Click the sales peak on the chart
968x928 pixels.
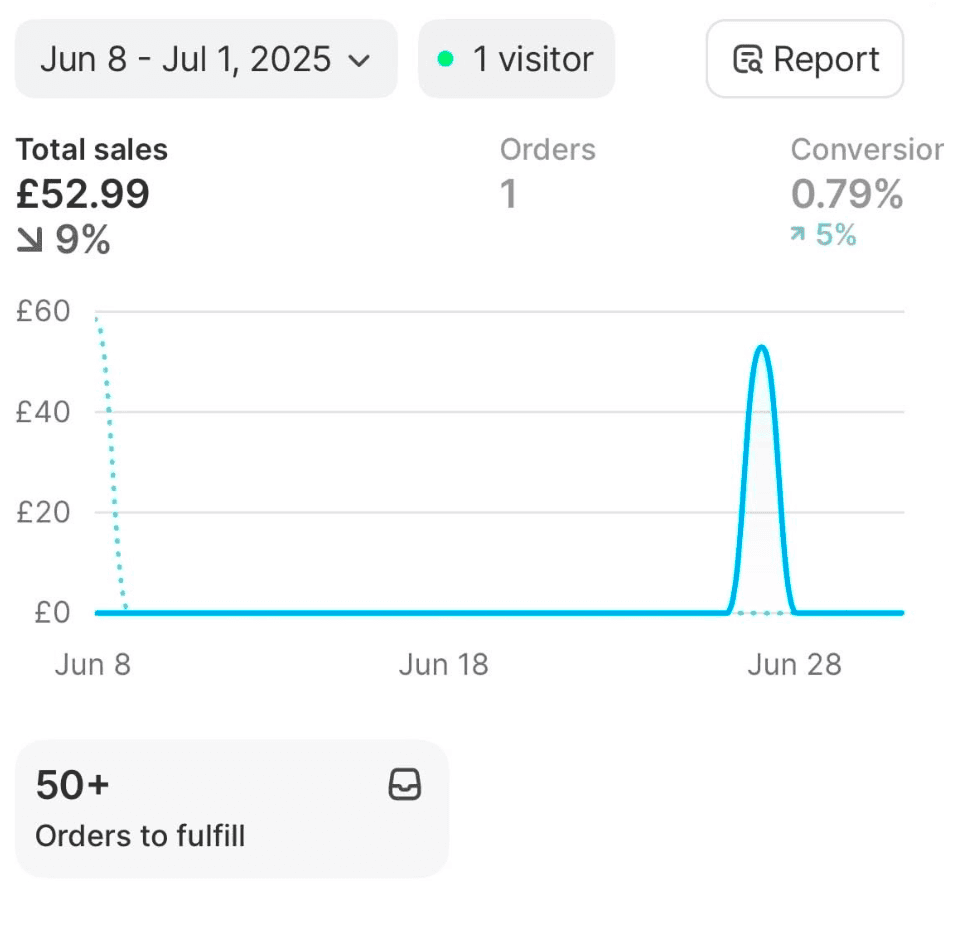tap(761, 348)
